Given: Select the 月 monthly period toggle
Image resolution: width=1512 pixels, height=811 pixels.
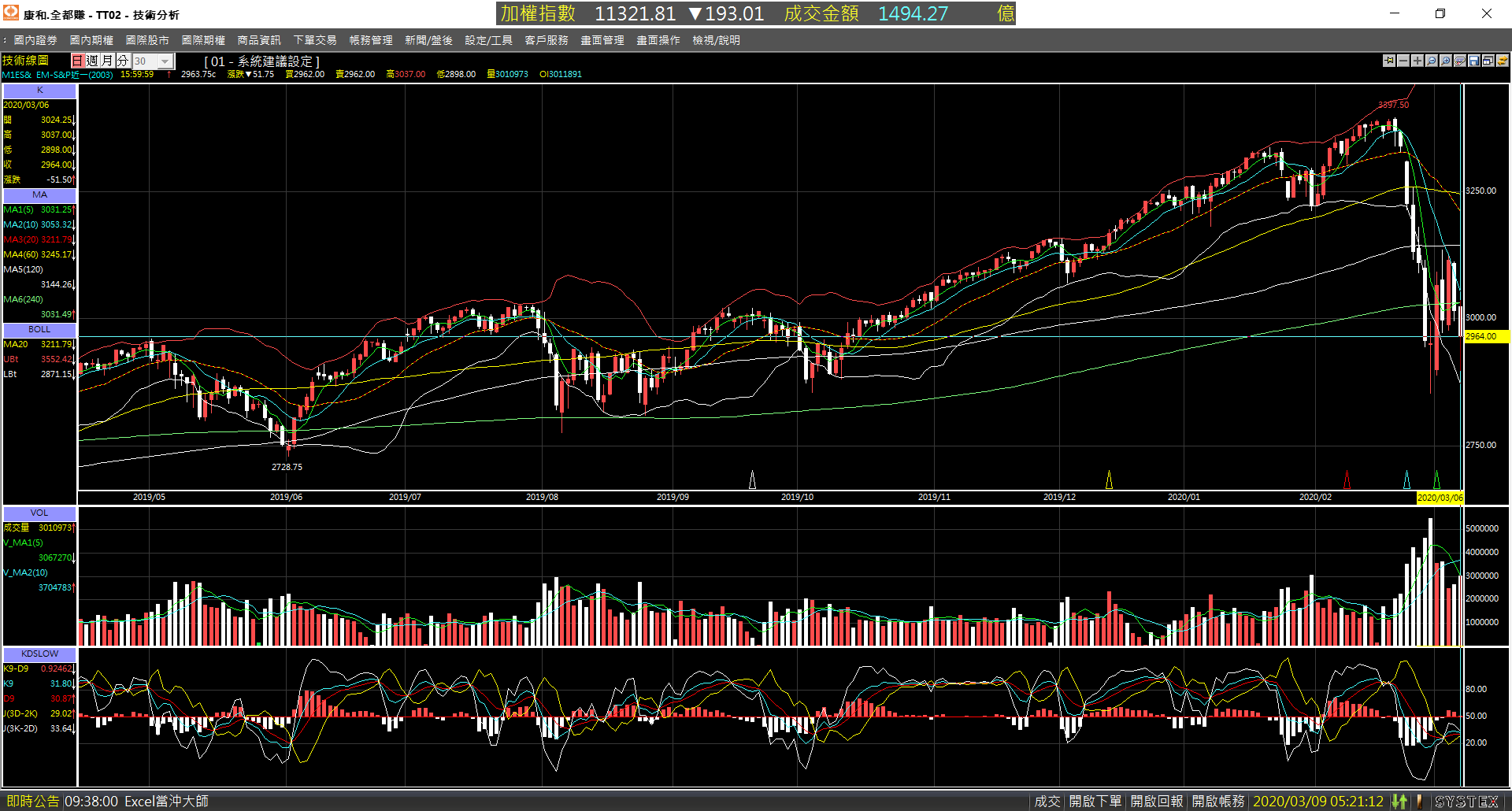Looking at the screenshot, I should click(x=107, y=61).
